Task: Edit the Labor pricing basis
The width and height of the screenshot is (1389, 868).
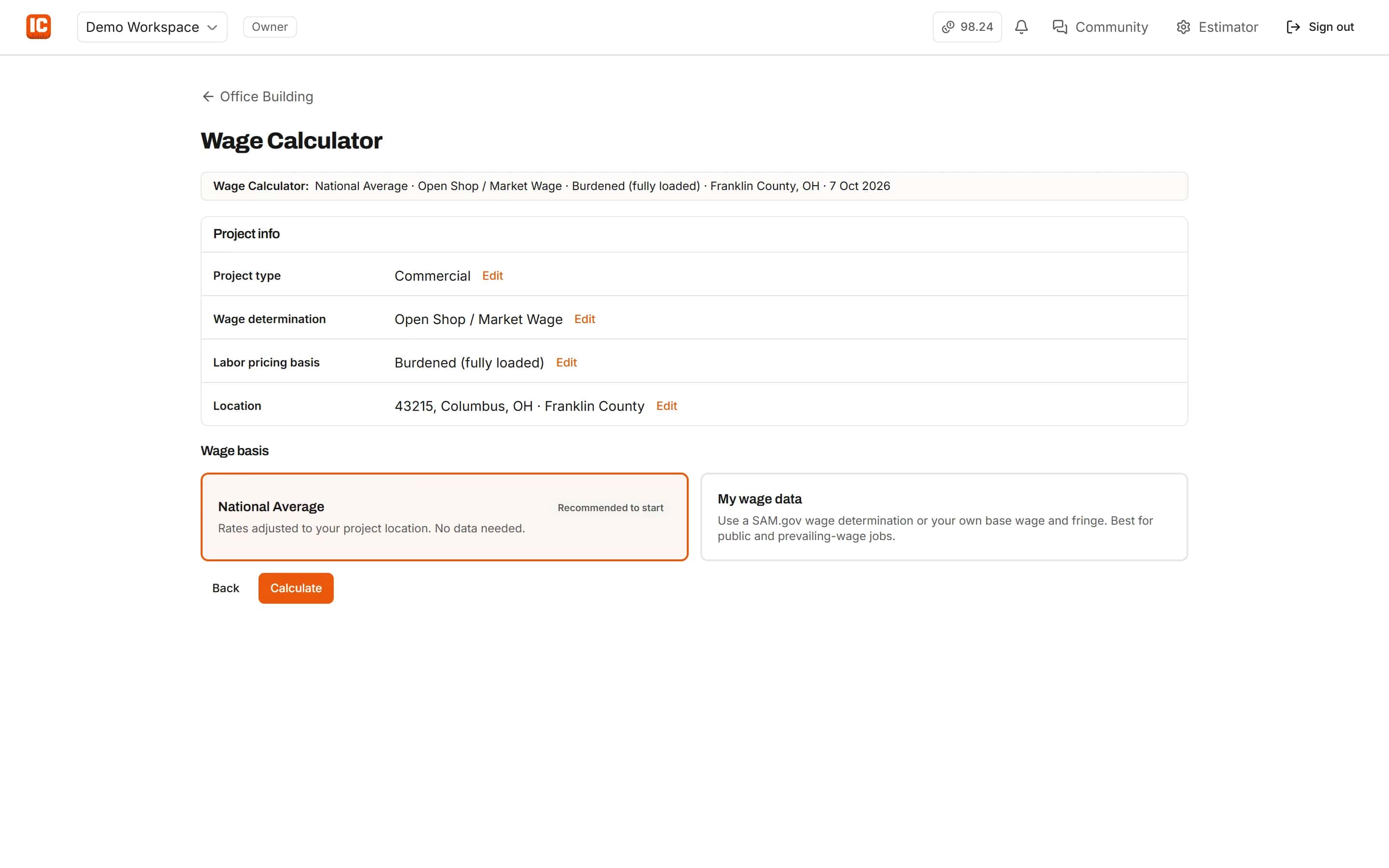Action: tap(566, 362)
